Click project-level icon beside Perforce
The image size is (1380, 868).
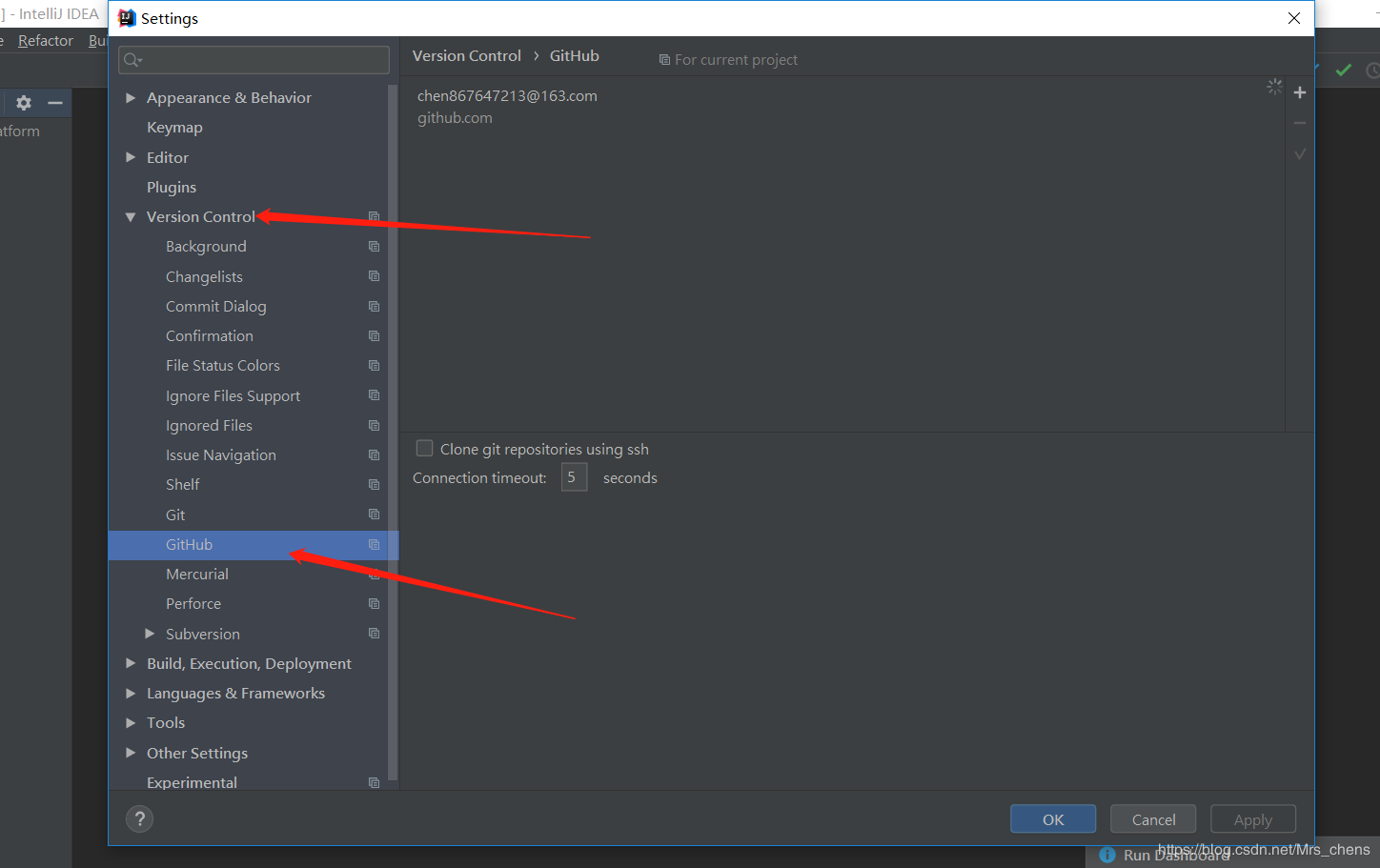[x=374, y=603]
